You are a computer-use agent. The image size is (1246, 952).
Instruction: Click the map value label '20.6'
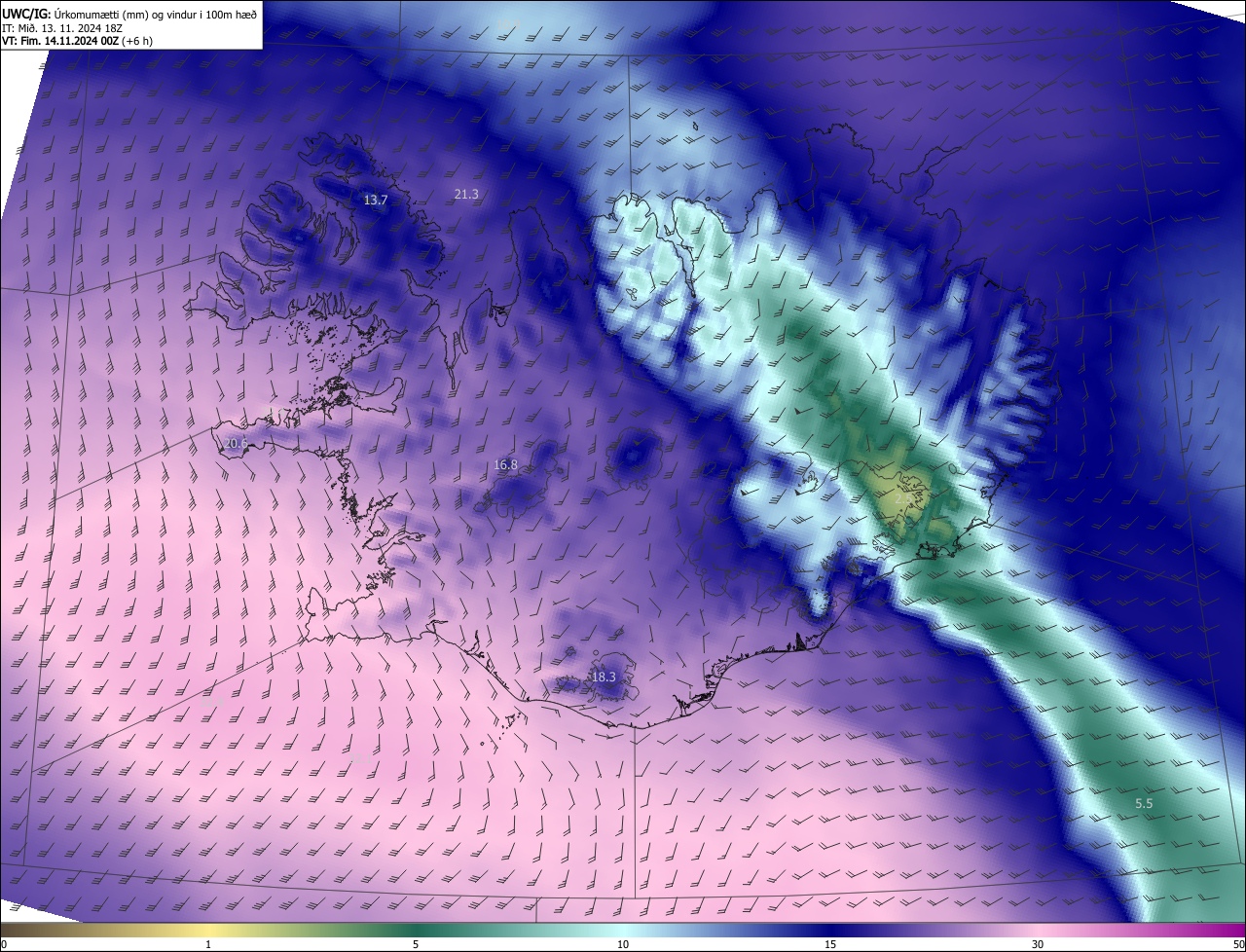tap(237, 443)
